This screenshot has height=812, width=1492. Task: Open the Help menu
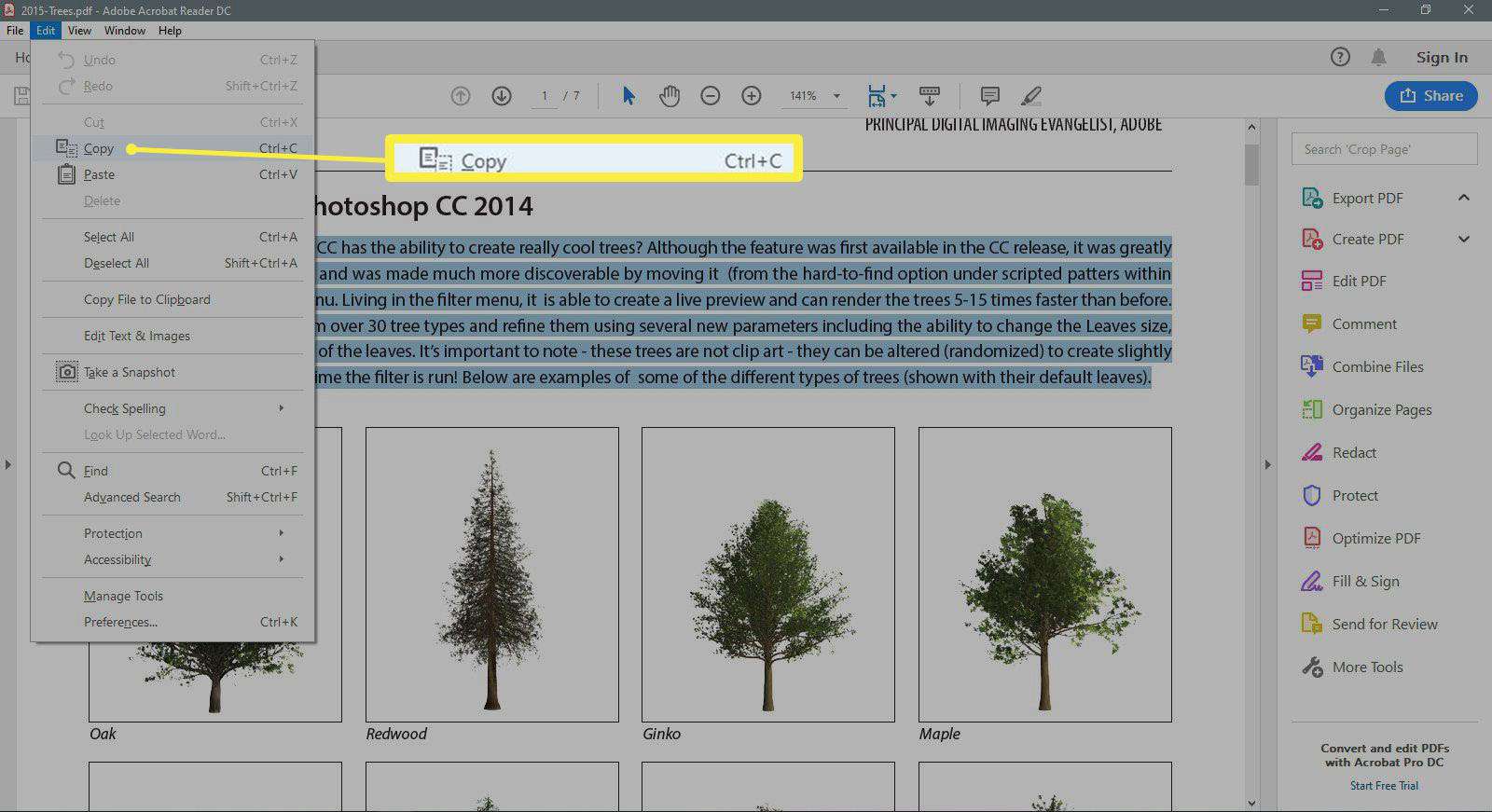point(170,30)
